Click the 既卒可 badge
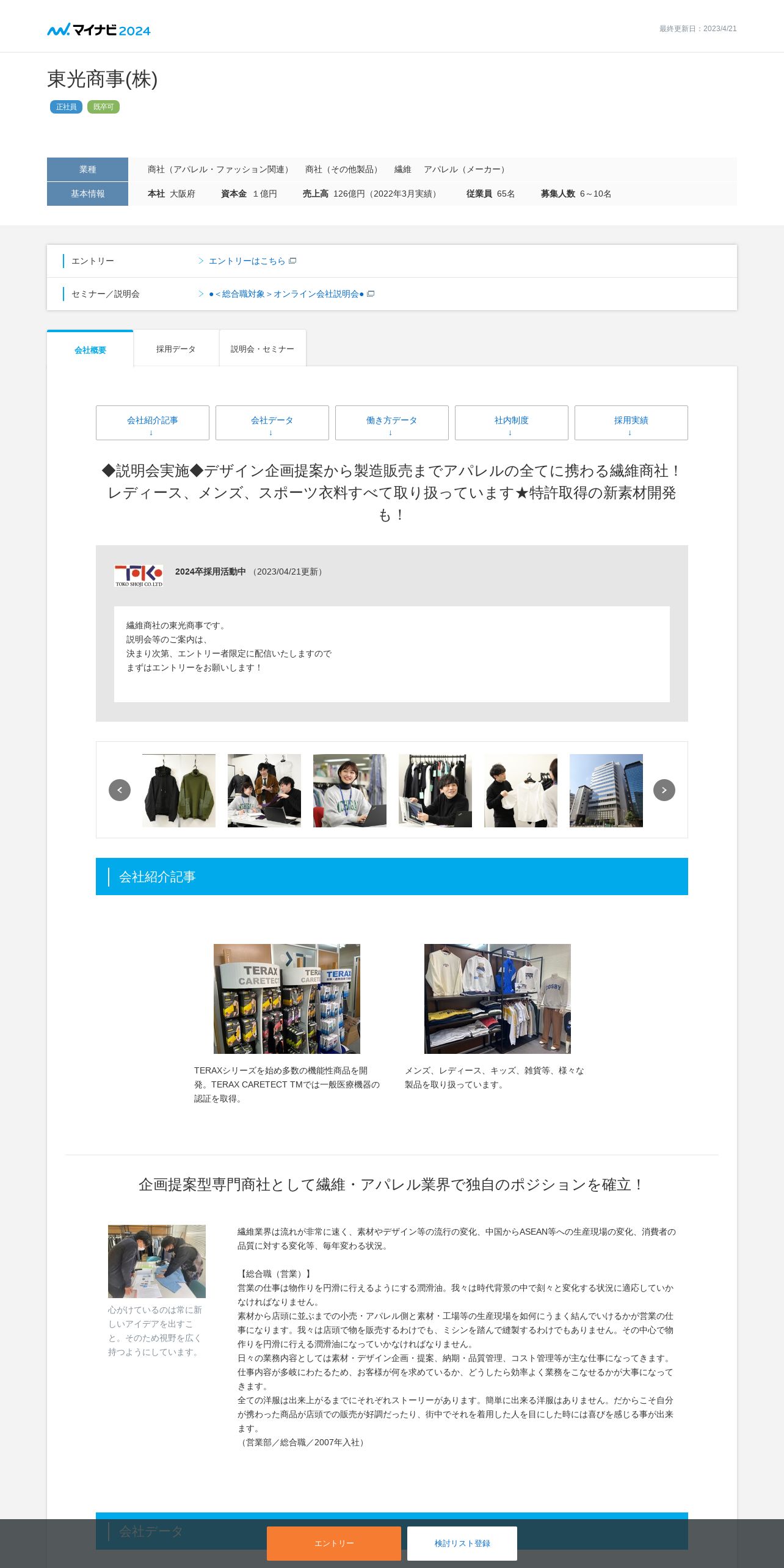Image resolution: width=784 pixels, height=1568 pixels. pos(103,107)
